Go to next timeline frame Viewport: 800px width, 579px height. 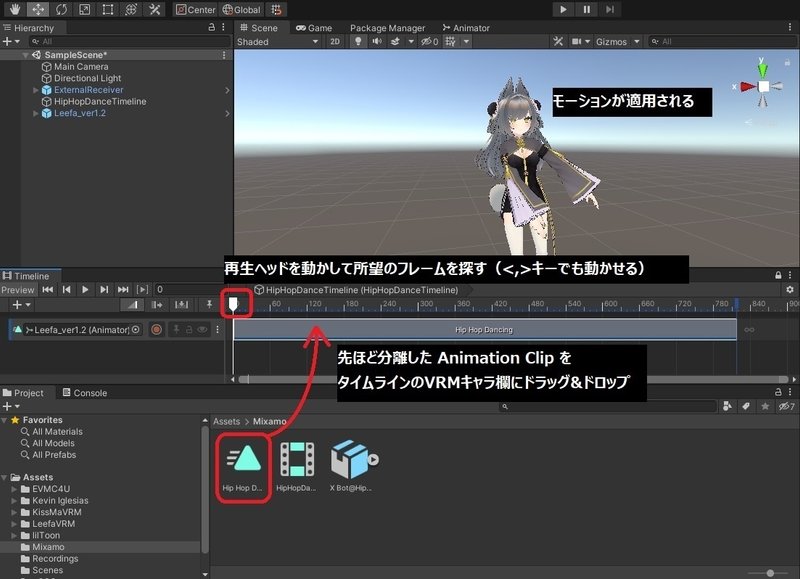[104, 290]
